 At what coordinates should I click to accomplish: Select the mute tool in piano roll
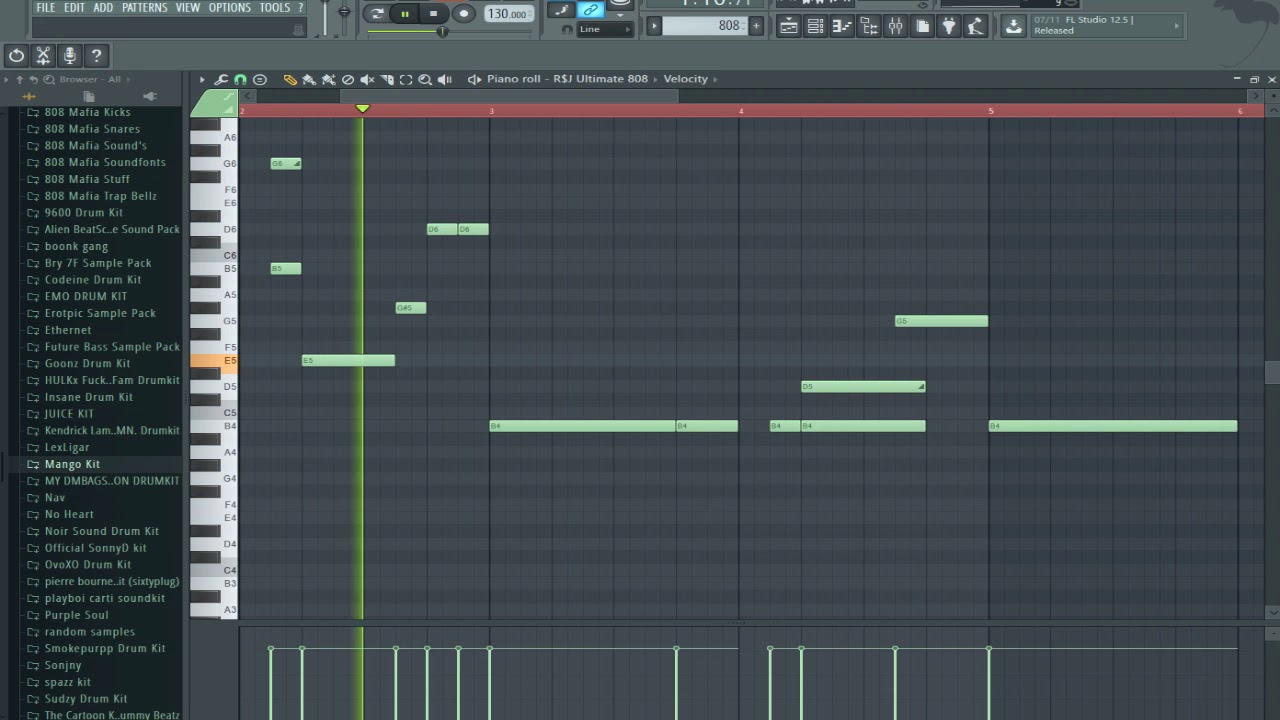click(367, 79)
